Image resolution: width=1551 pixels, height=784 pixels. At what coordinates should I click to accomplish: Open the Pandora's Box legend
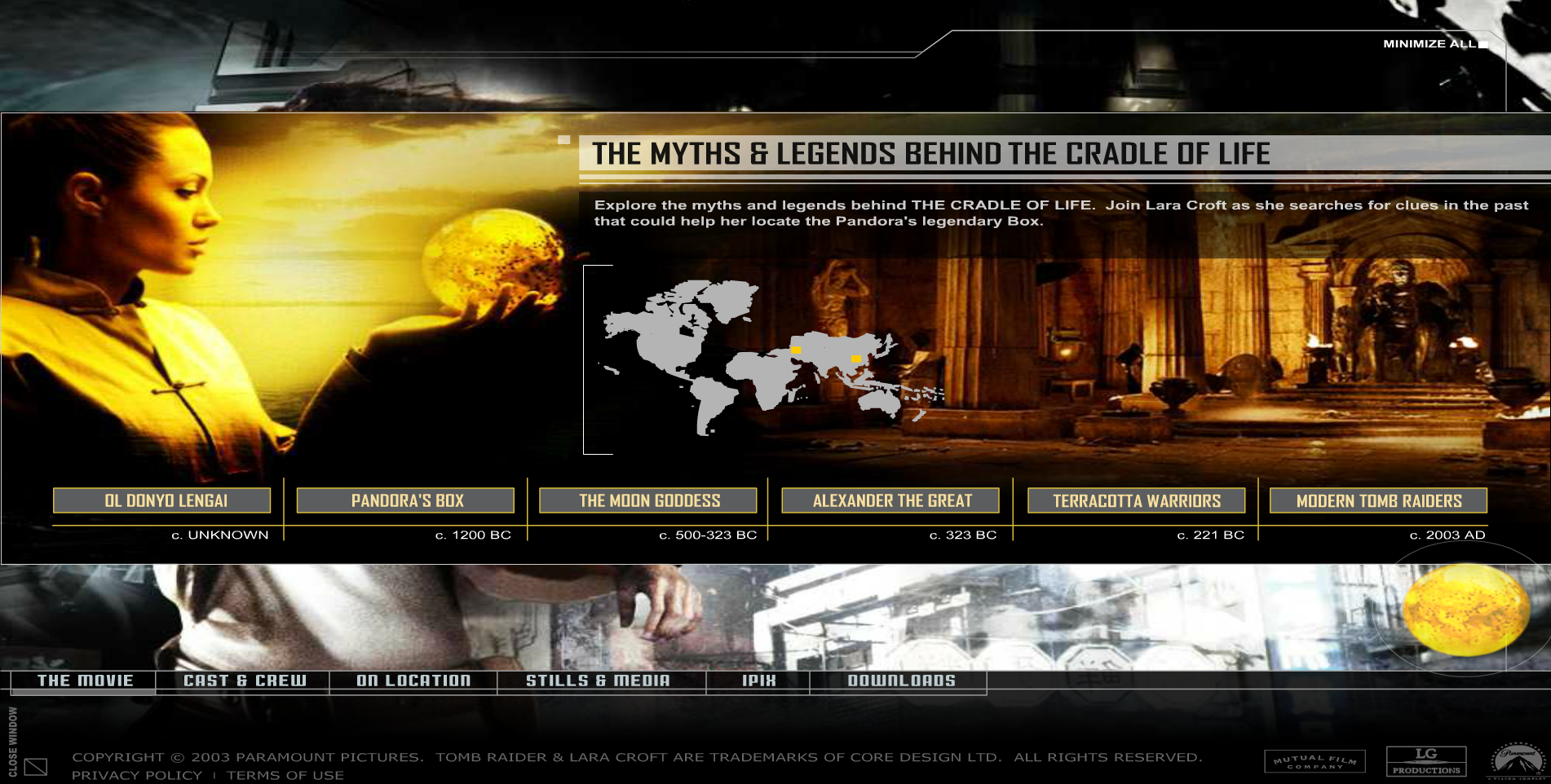405,500
